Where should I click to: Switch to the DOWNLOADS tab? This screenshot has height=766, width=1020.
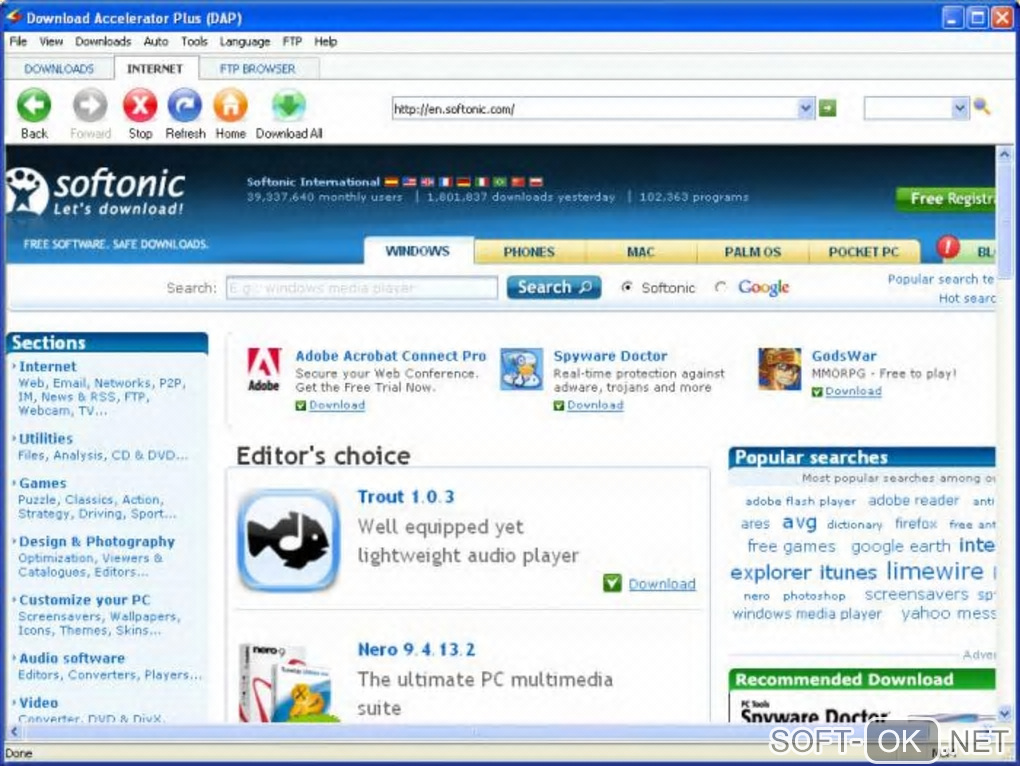tap(59, 68)
